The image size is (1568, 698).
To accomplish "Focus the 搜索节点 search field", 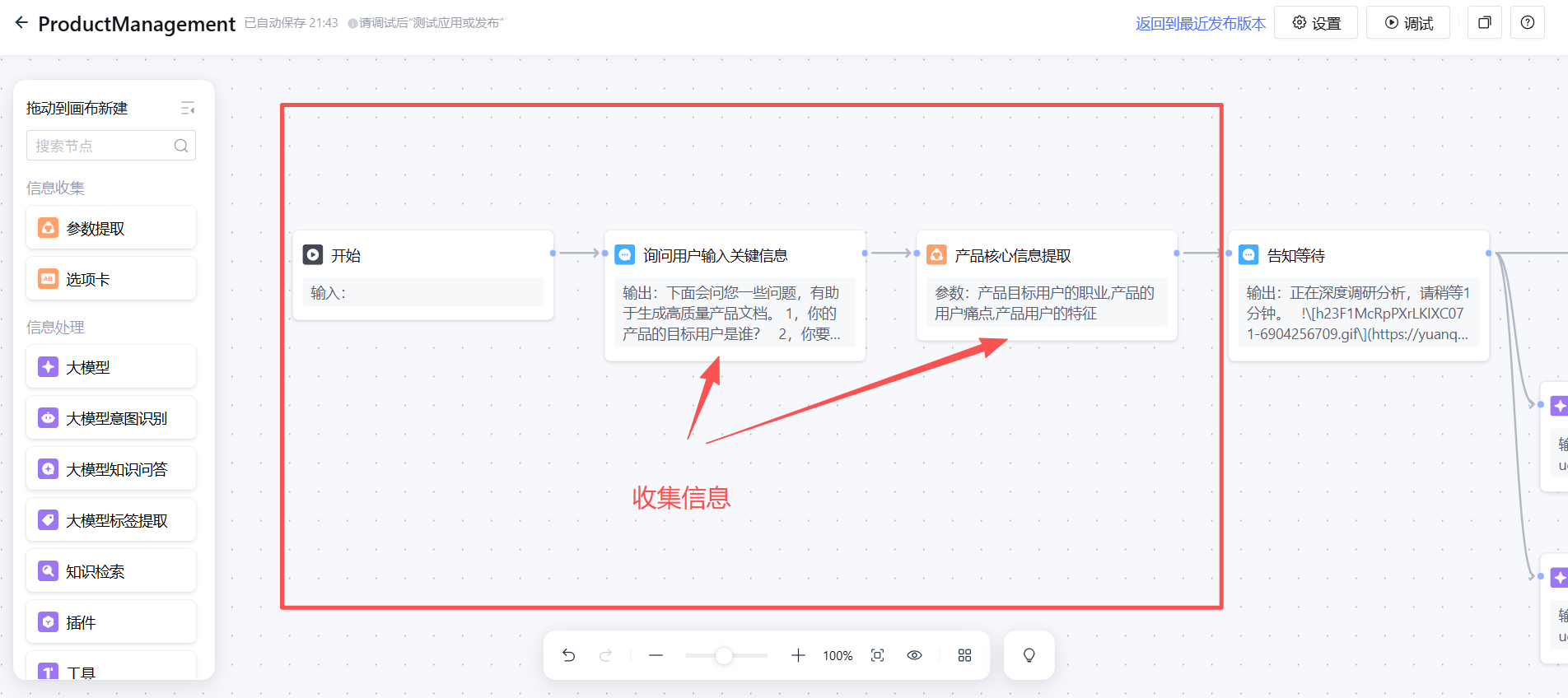I will pyautogui.click(x=111, y=146).
